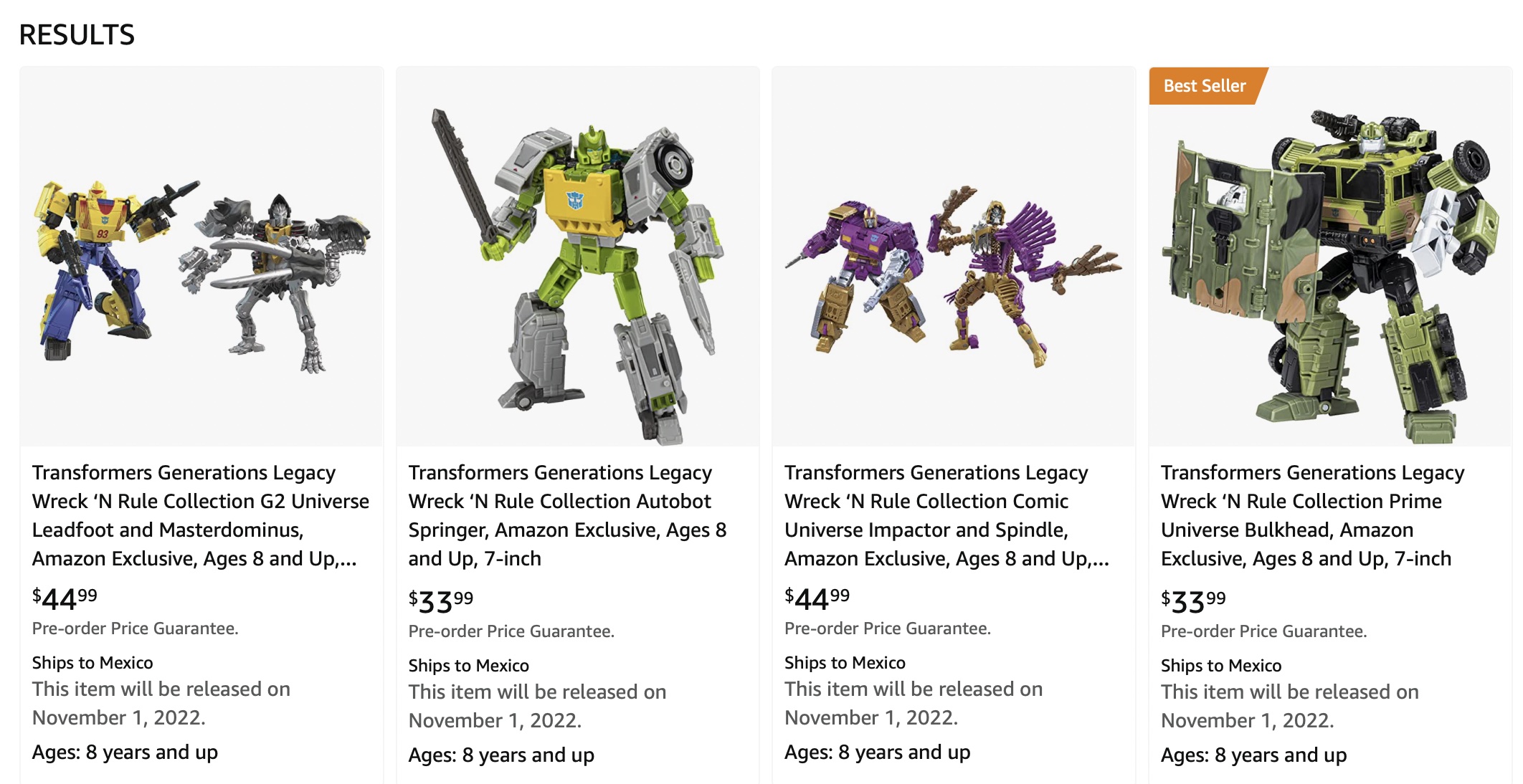Click Pre-order Price Guarantee under Impactor set

pyautogui.click(x=888, y=628)
